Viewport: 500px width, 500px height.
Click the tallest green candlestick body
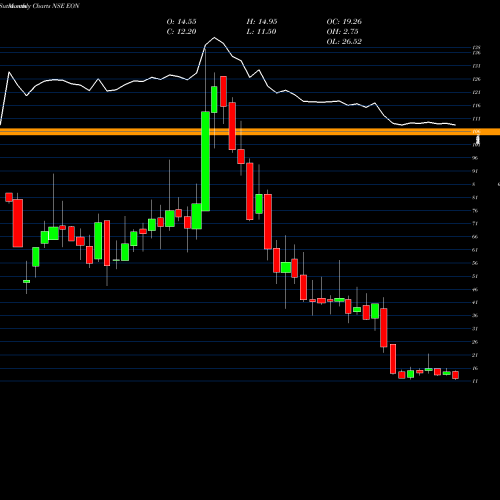(205, 161)
